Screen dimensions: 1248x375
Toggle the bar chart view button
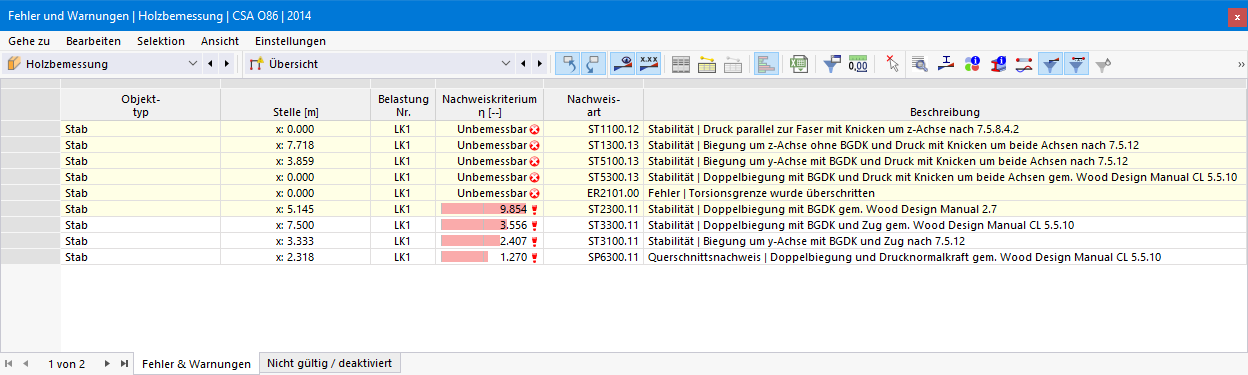tap(767, 64)
